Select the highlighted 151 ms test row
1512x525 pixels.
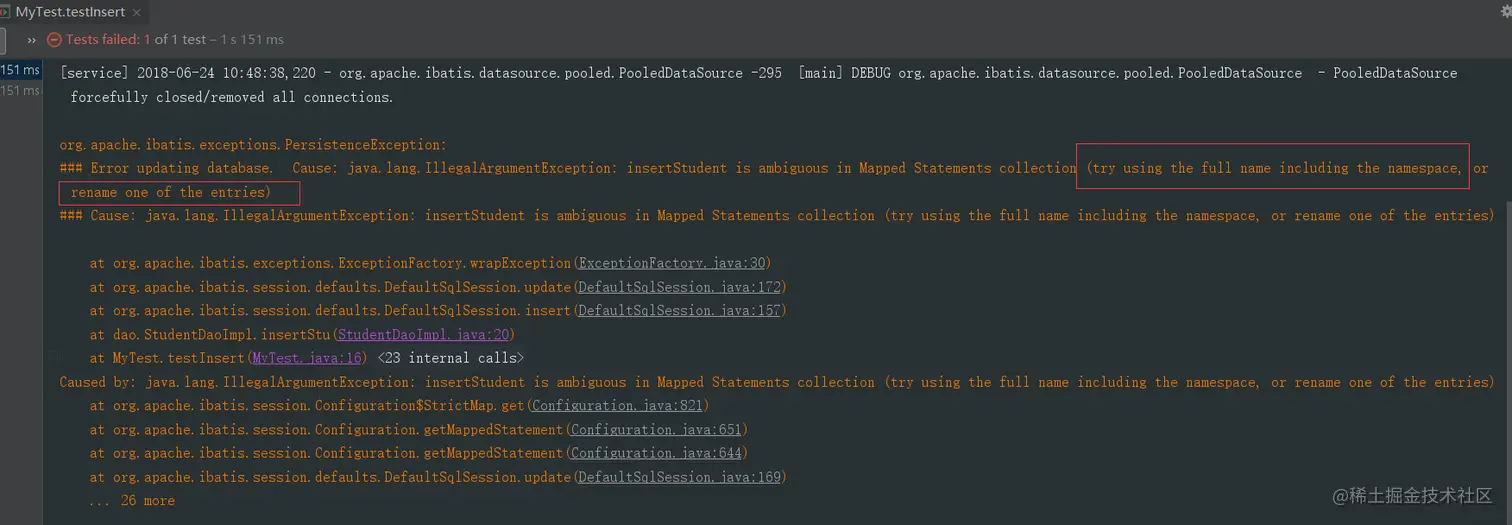pyautogui.click(x=20, y=70)
